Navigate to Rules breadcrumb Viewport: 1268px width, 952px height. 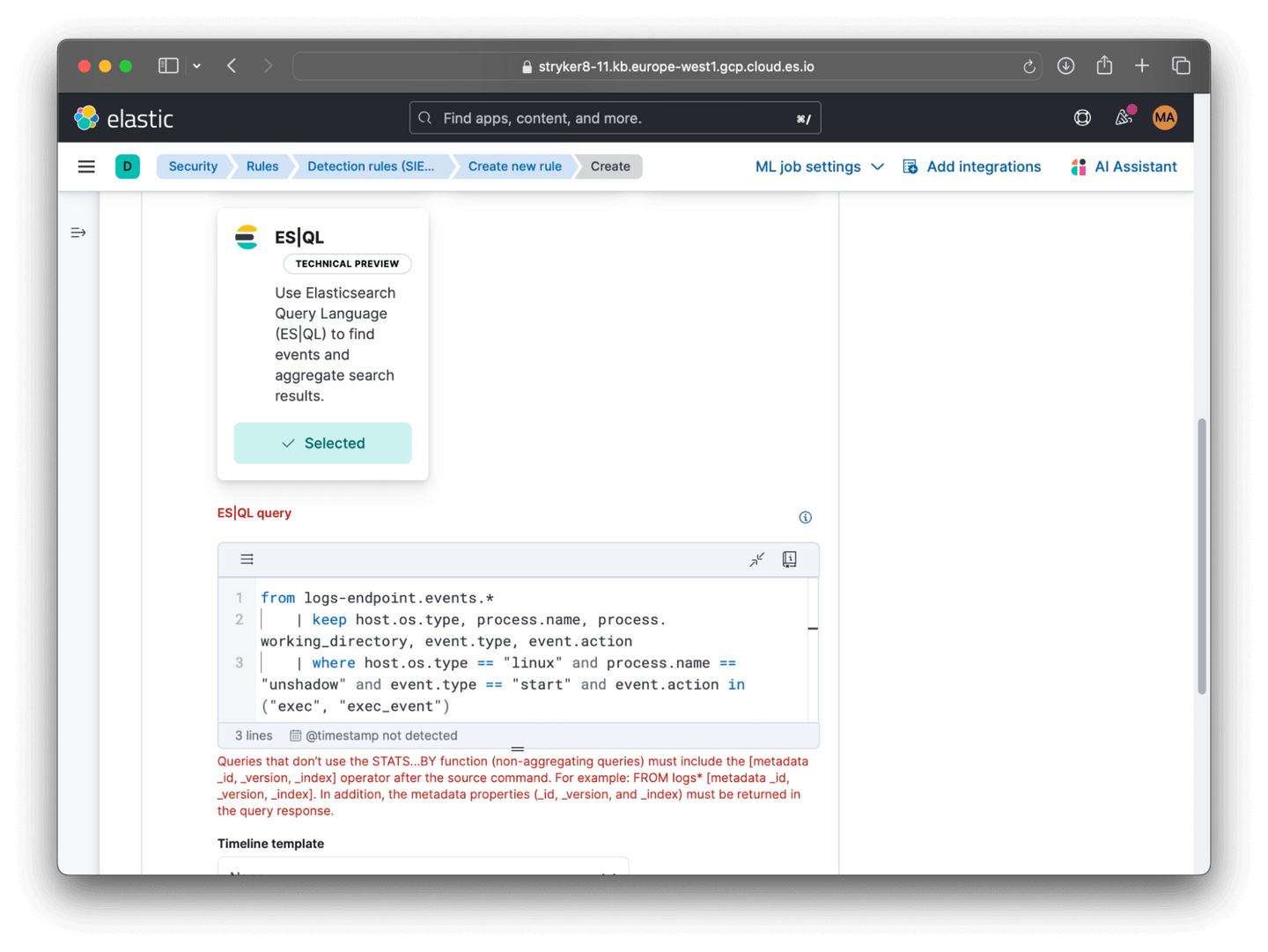click(262, 166)
